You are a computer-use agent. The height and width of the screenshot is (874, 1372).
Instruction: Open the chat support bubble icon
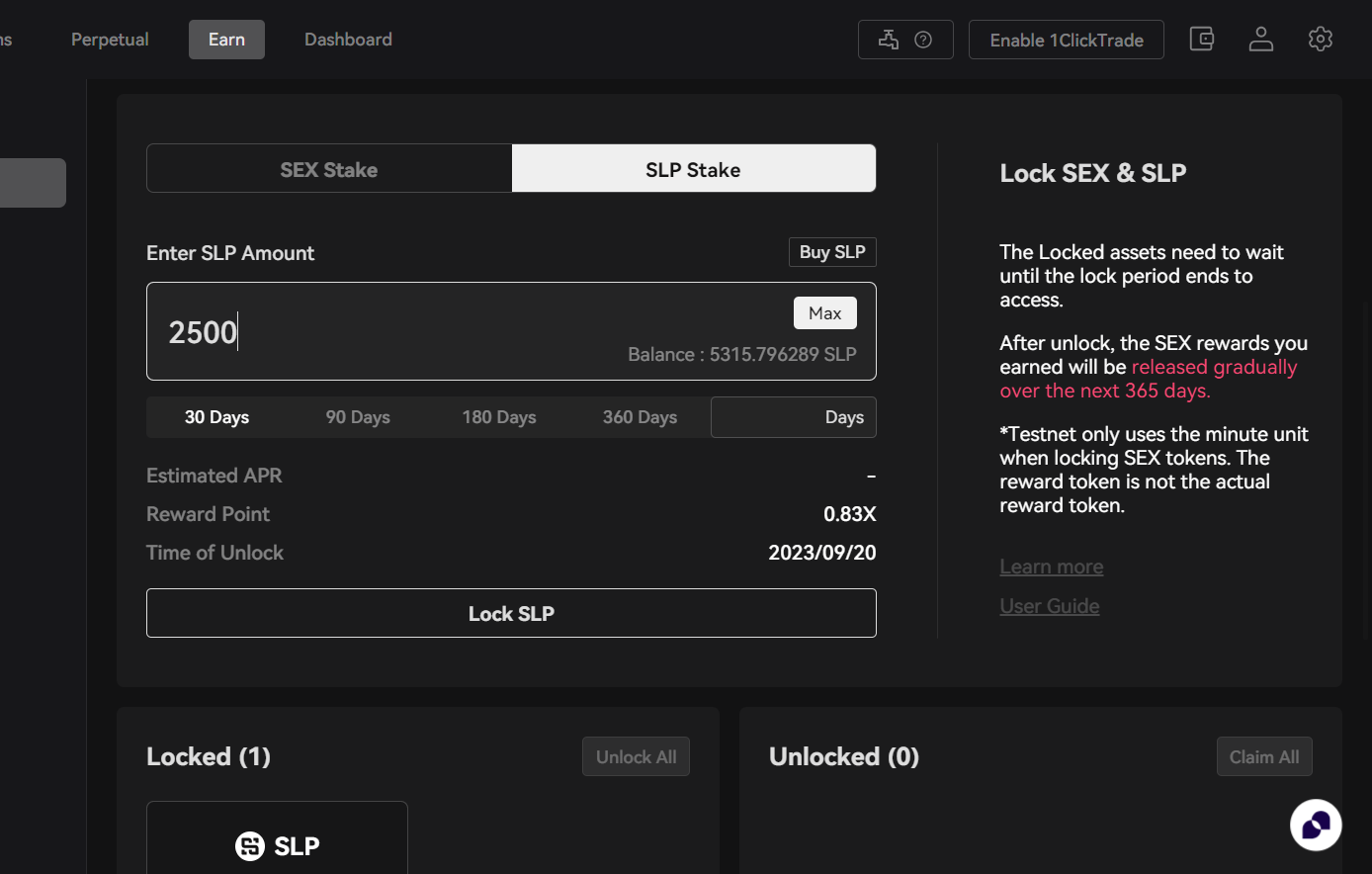1316,825
